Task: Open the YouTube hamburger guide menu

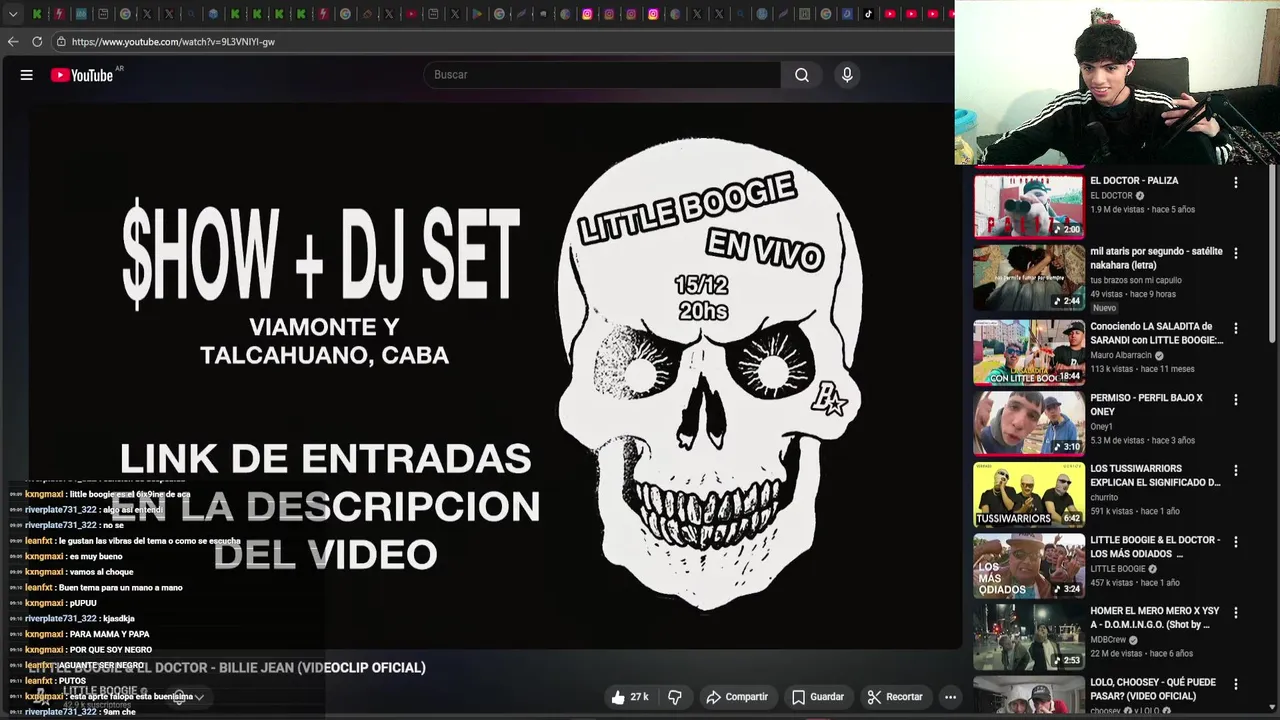Action: [x=27, y=75]
